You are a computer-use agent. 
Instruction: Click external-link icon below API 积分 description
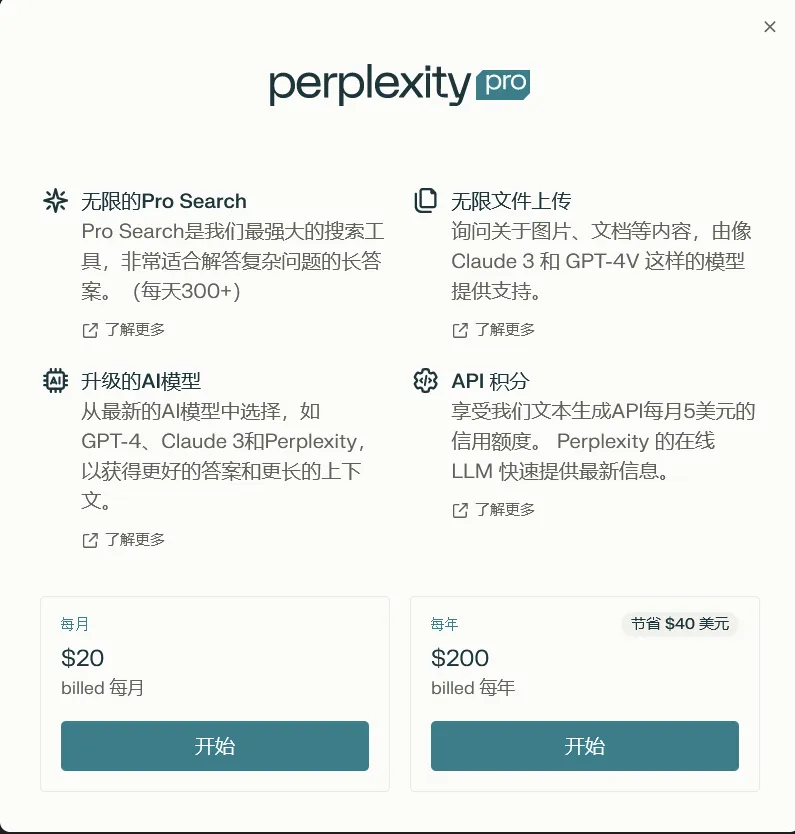pos(460,510)
